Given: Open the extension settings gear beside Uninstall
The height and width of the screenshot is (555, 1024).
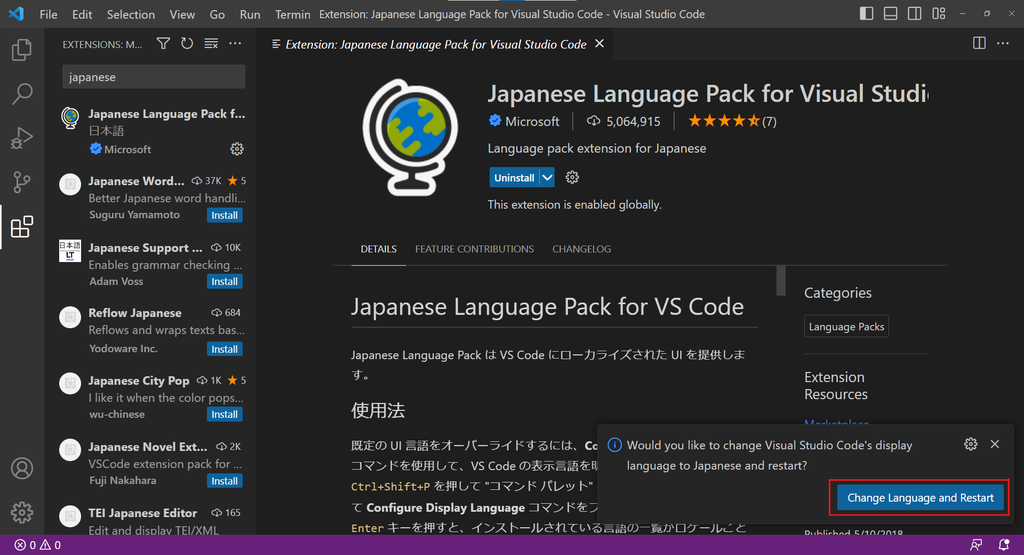Looking at the screenshot, I should [572, 178].
